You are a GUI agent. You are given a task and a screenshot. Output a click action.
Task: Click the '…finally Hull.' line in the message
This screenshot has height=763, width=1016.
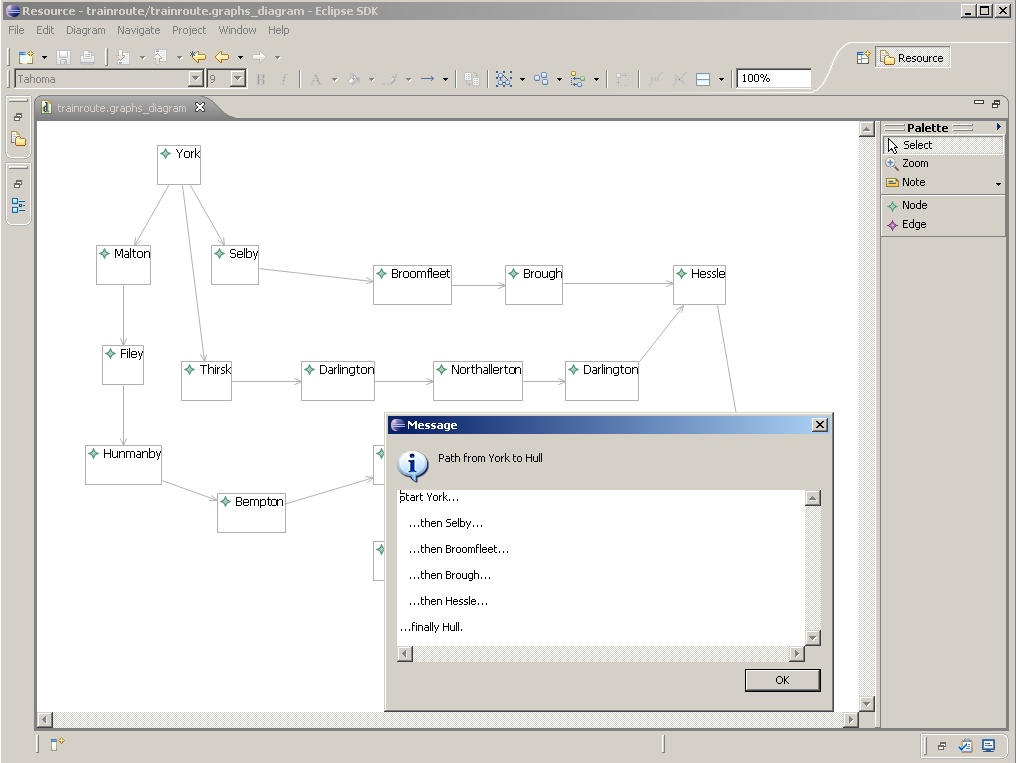pyautogui.click(x=432, y=627)
